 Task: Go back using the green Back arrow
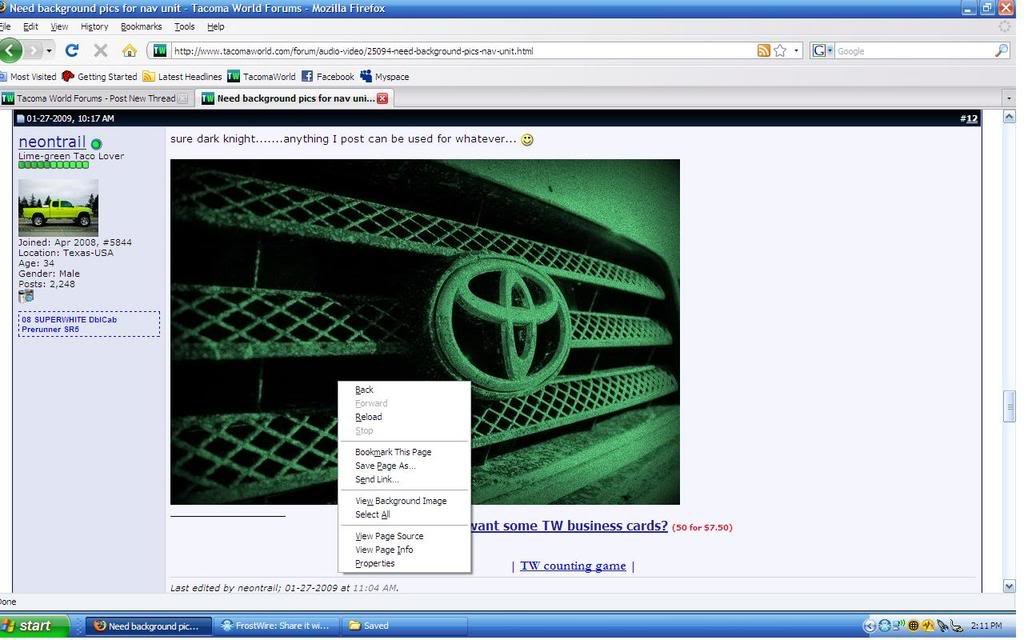pyautogui.click(x=10, y=50)
